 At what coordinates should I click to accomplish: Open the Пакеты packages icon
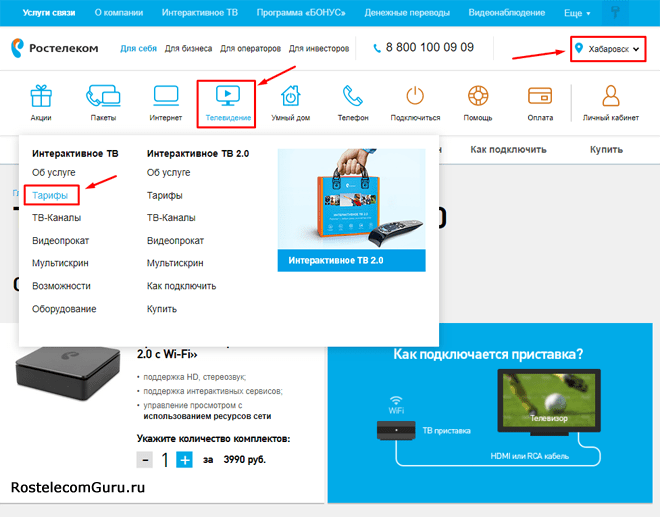[x=103, y=97]
